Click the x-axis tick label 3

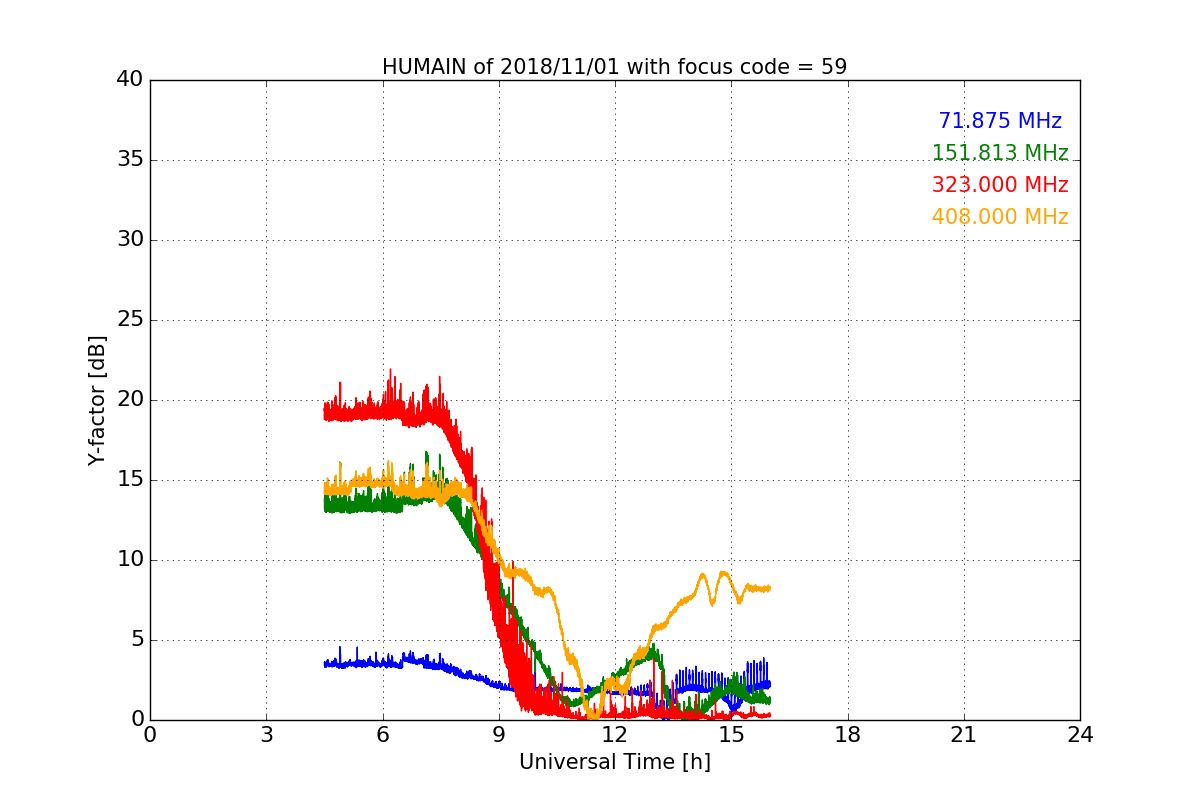click(266, 735)
